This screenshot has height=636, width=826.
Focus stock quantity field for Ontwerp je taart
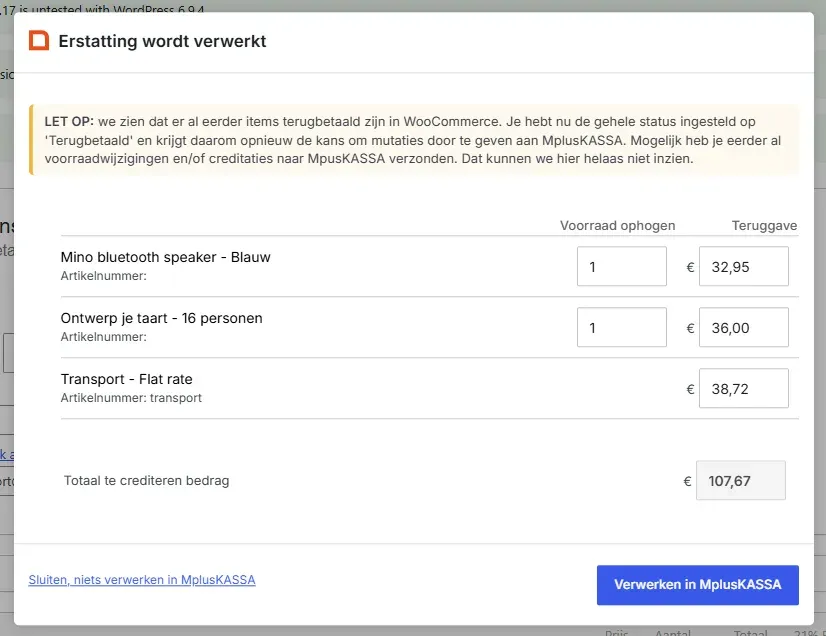click(x=622, y=327)
